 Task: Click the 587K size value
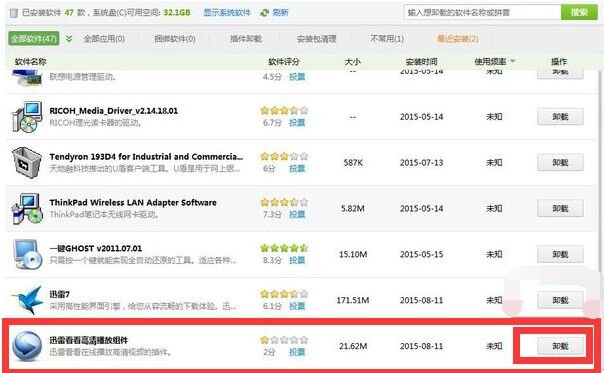tap(353, 163)
